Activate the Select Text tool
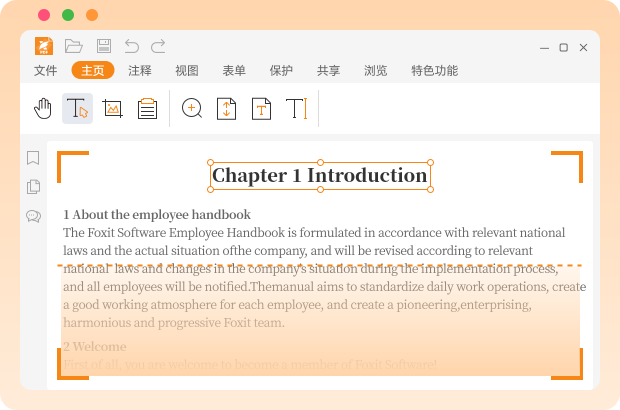This screenshot has width=620, height=410. pos(77,108)
